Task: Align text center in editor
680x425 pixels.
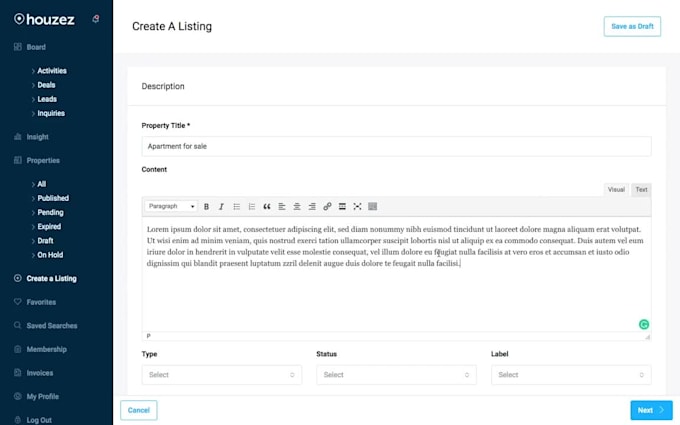Action: [x=297, y=206]
